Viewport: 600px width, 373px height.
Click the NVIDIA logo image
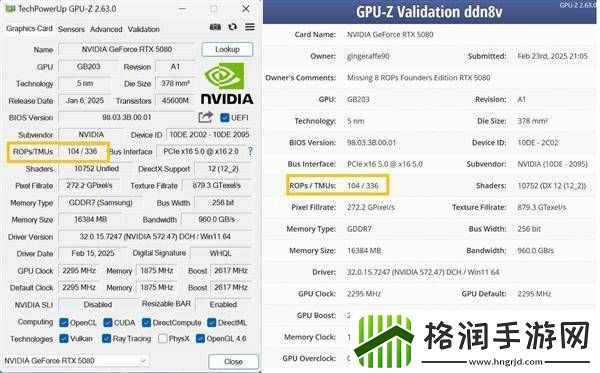[227, 84]
